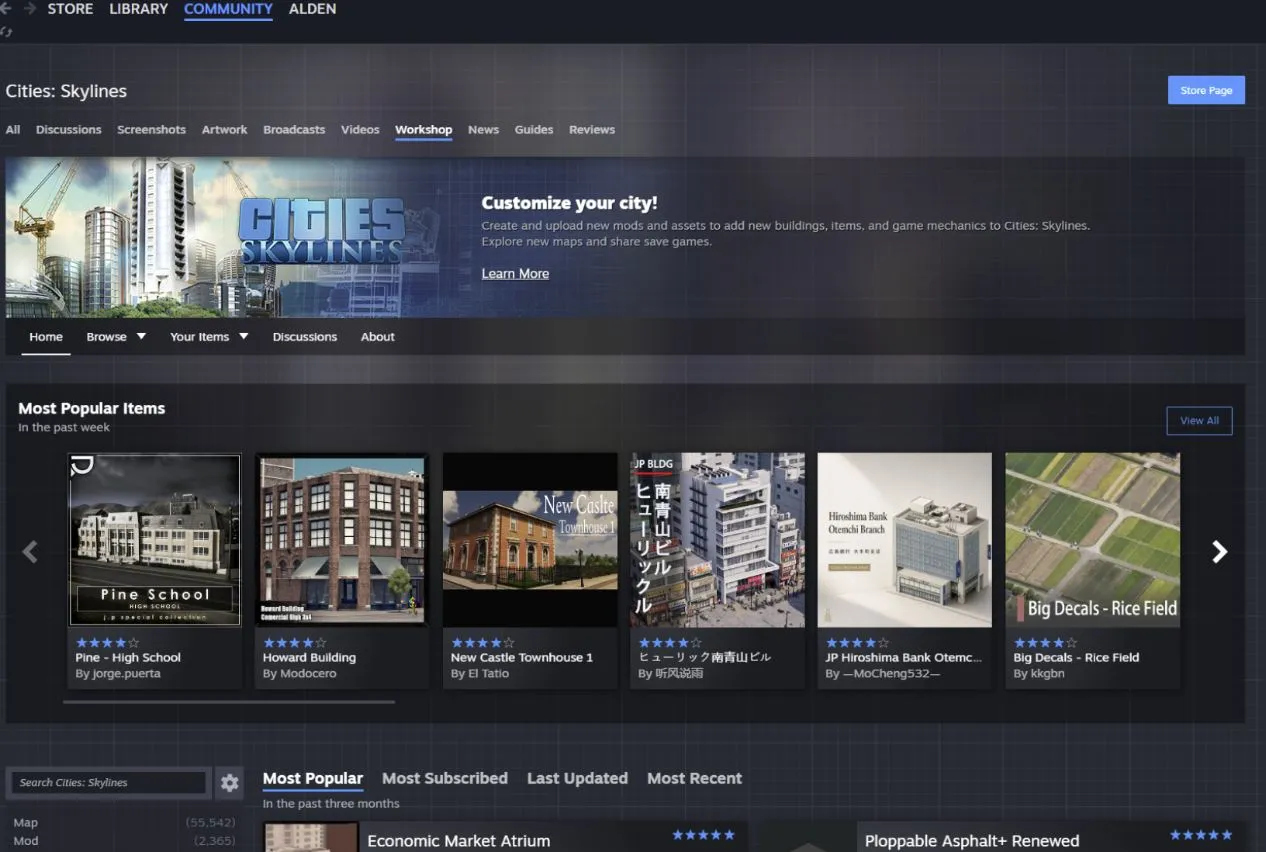Click the Store Page button

click(x=1206, y=90)
